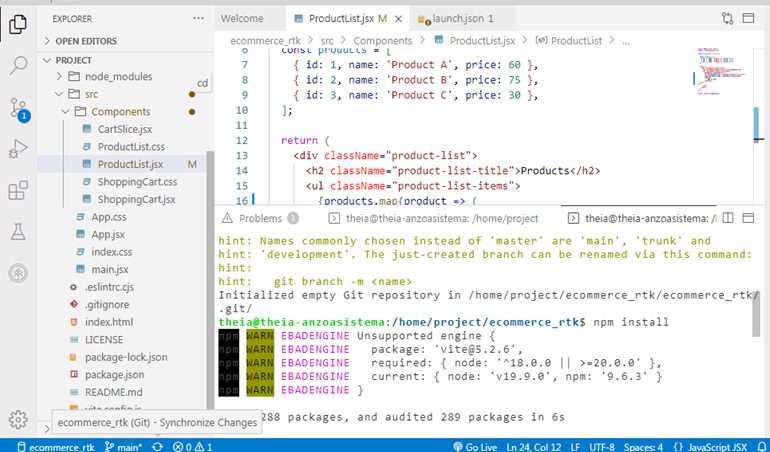Open the Problems panel tab
This screenshot has width=770, height=452.
coord(260,218)
